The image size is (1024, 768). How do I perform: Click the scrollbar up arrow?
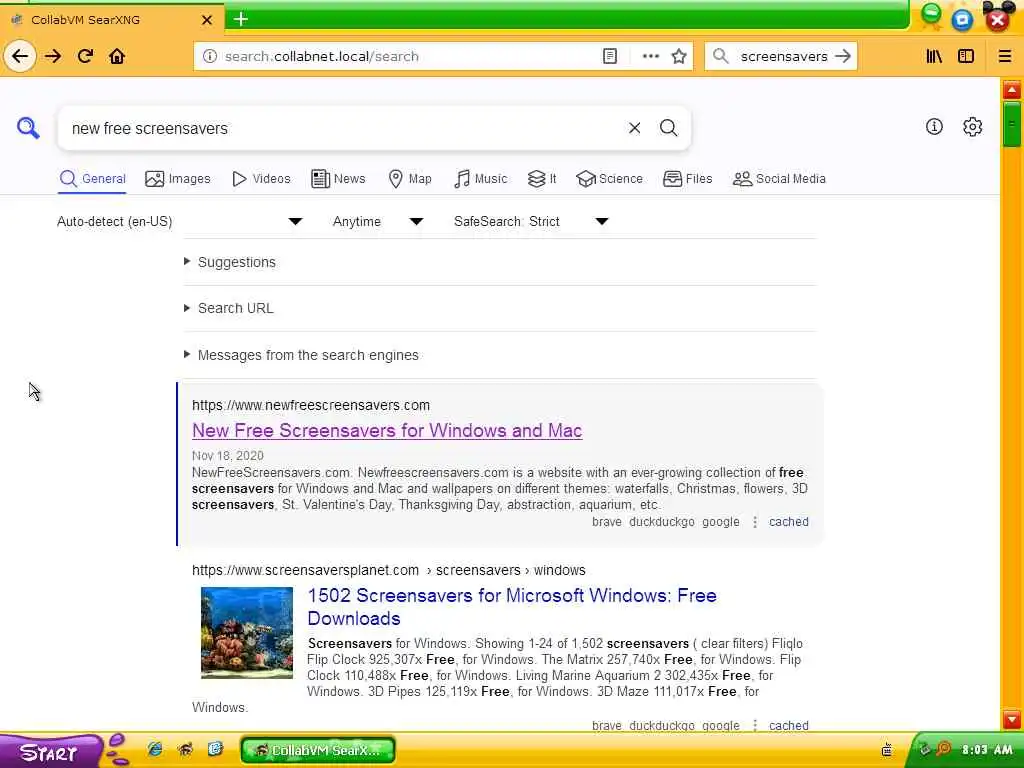[1012, 89]
